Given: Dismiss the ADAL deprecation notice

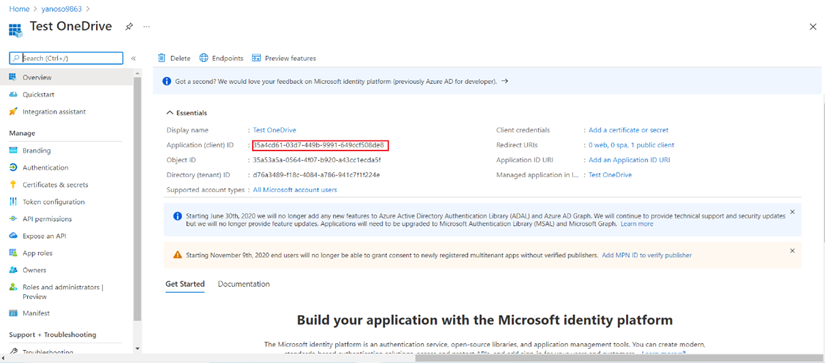Looking at the screenshot, I should (x=792, y=212).
